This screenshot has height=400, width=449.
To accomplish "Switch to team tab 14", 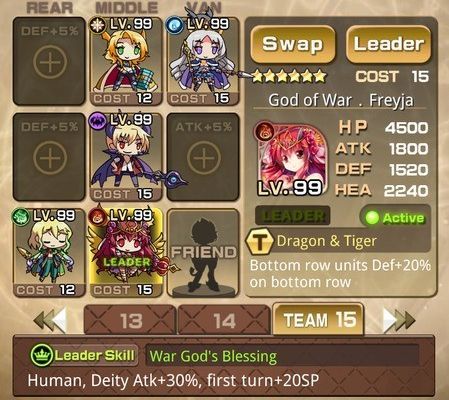I will (x=224, y=320).
